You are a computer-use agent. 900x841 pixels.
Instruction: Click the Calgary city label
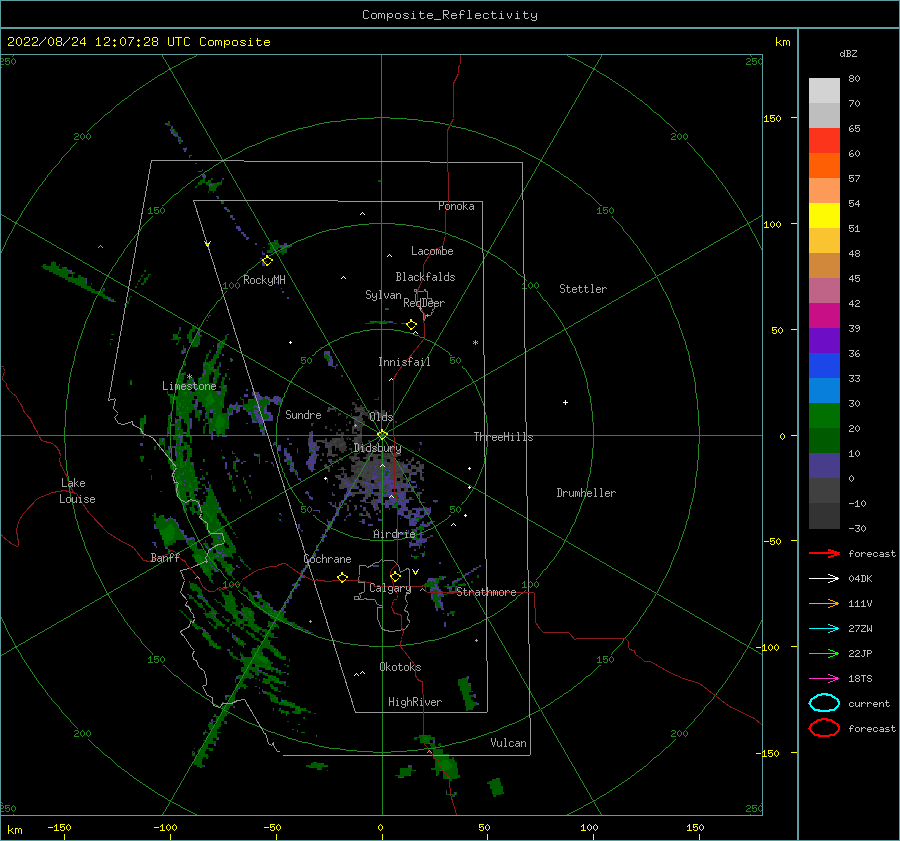pos(390,588)
